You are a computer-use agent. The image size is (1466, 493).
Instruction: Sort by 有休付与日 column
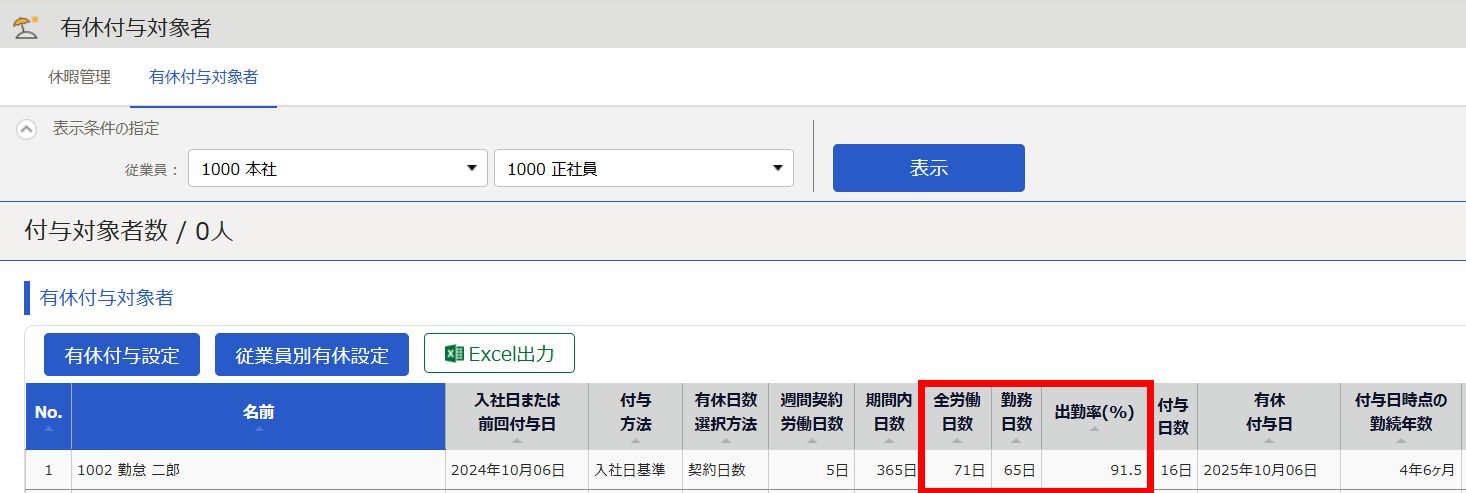(1269, 416)
